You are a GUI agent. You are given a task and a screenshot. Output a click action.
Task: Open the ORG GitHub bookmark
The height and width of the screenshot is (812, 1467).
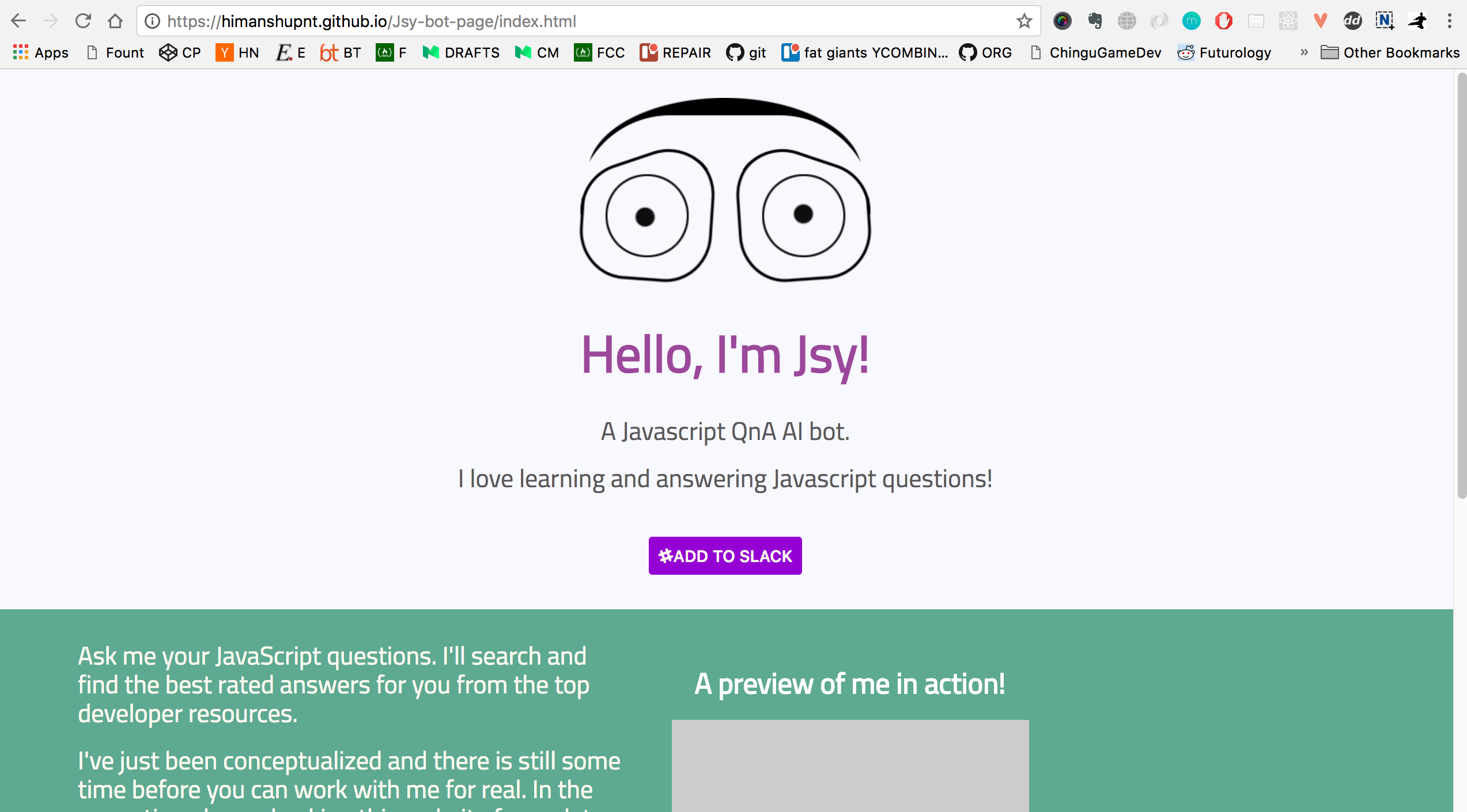985,52
